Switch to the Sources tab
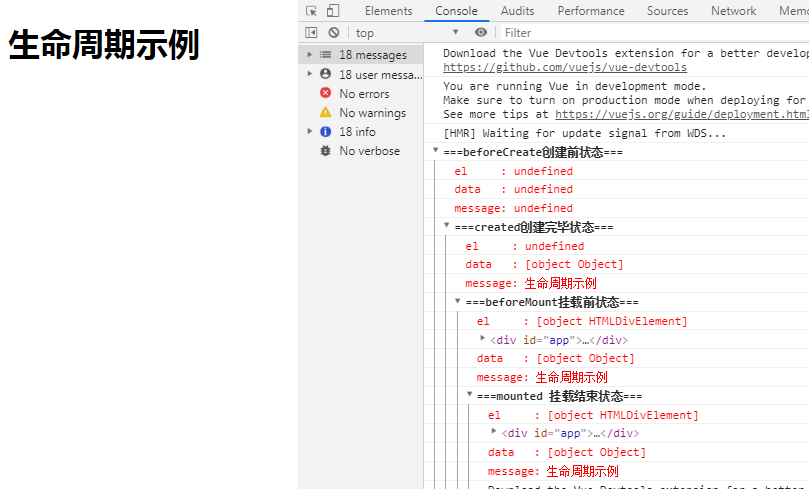 coord(667,11)
